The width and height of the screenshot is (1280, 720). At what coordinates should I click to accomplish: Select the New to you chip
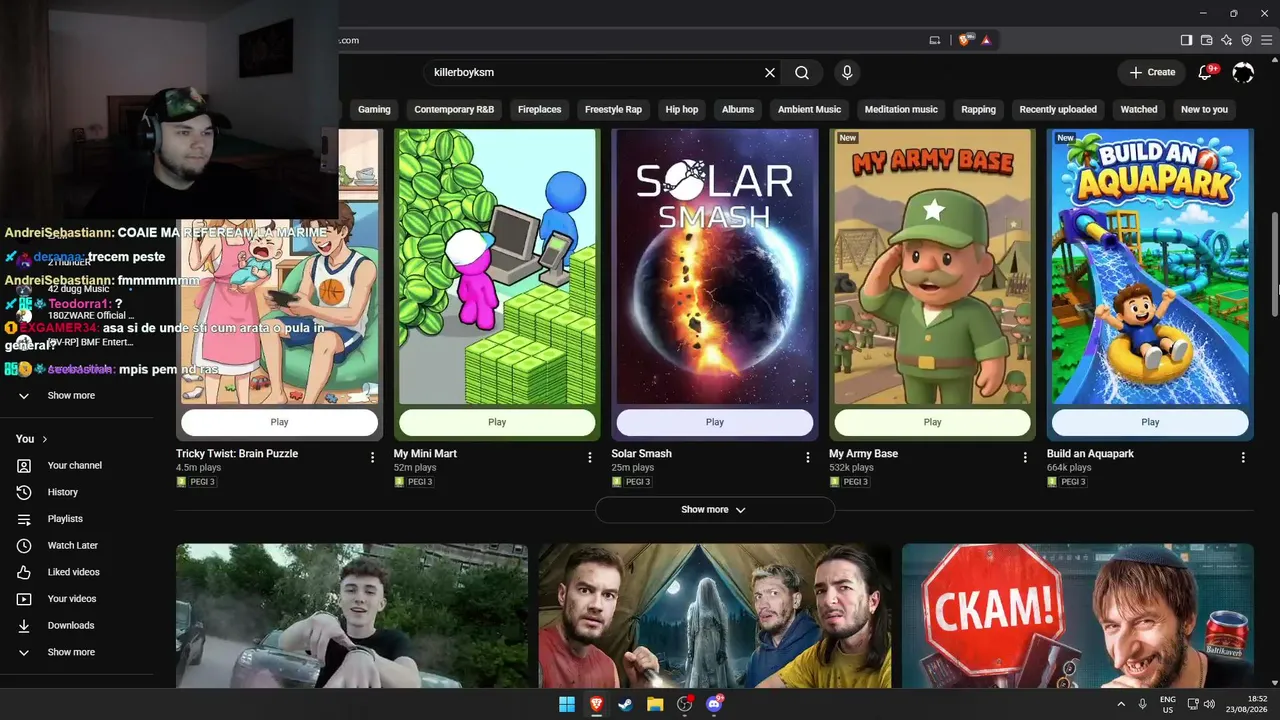click(1204, 110)
